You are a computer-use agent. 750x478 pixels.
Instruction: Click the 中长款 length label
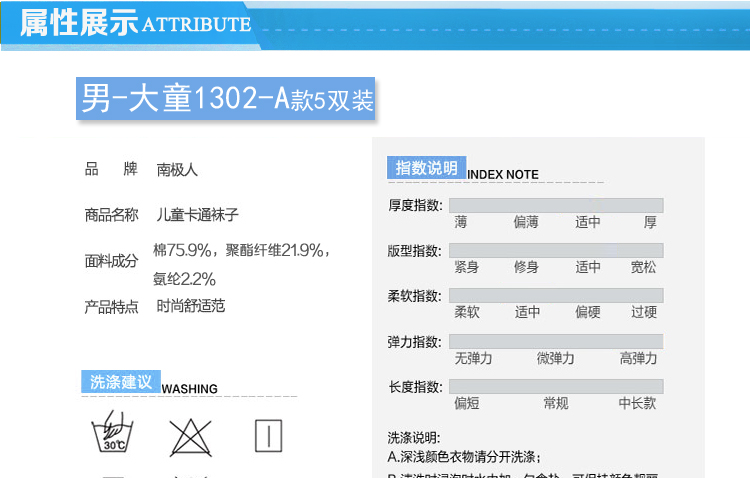pos(637,403)
